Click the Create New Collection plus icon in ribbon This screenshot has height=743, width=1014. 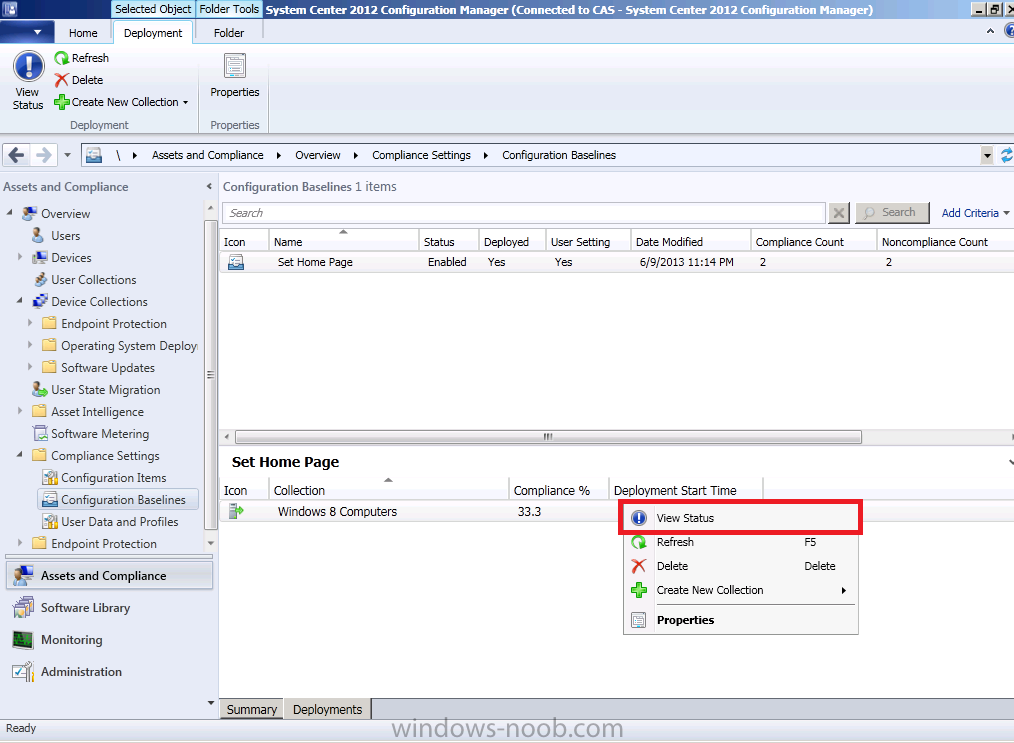coord(61,102)
